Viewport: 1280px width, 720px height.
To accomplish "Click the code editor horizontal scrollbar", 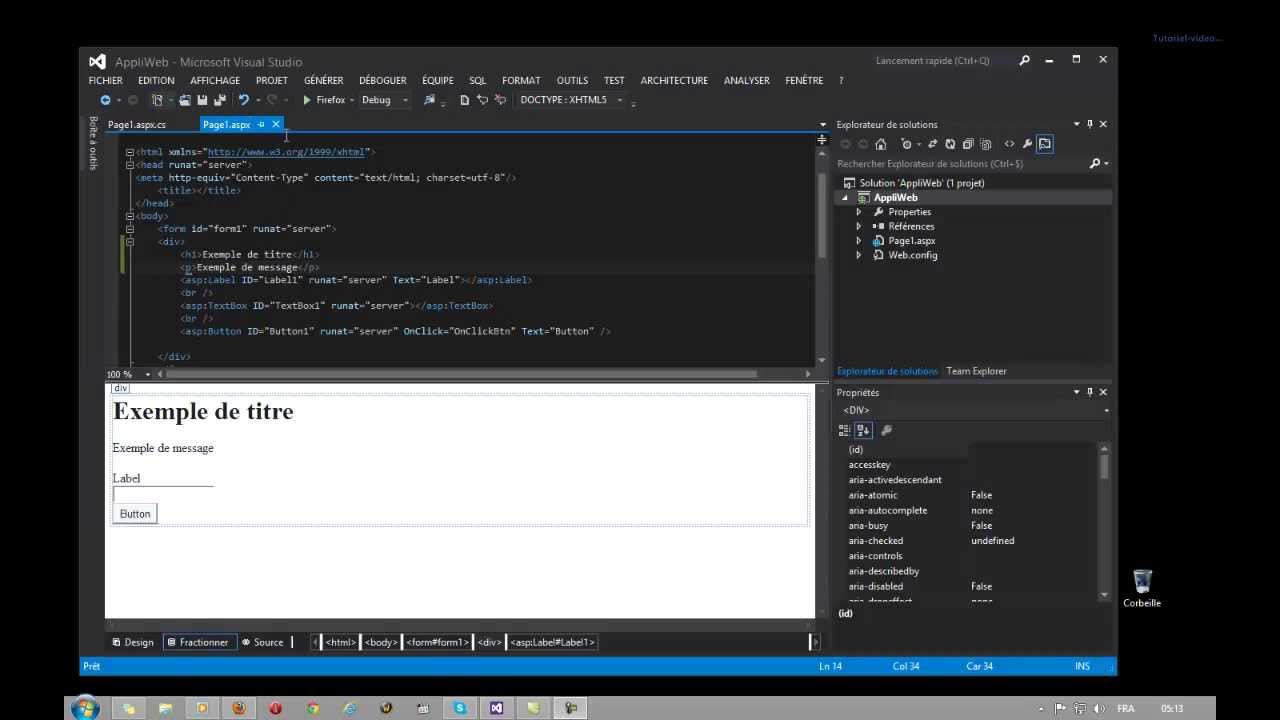I will coord(460,374).
